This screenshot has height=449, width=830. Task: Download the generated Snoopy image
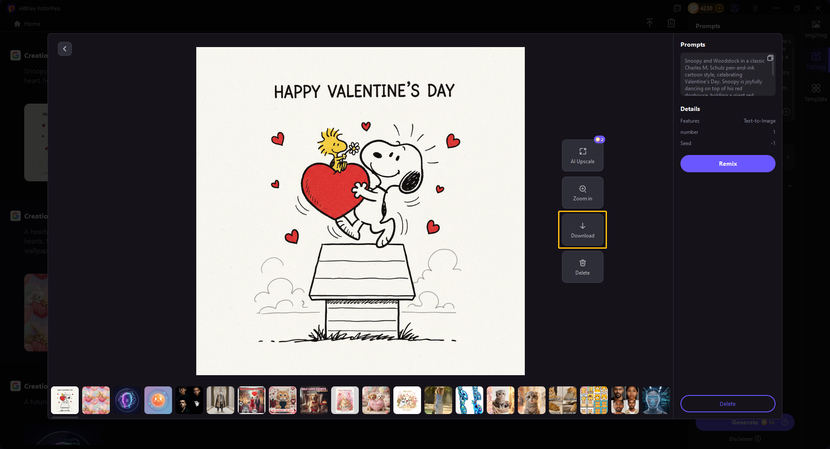pyautogui.click(x=582, y=230)
